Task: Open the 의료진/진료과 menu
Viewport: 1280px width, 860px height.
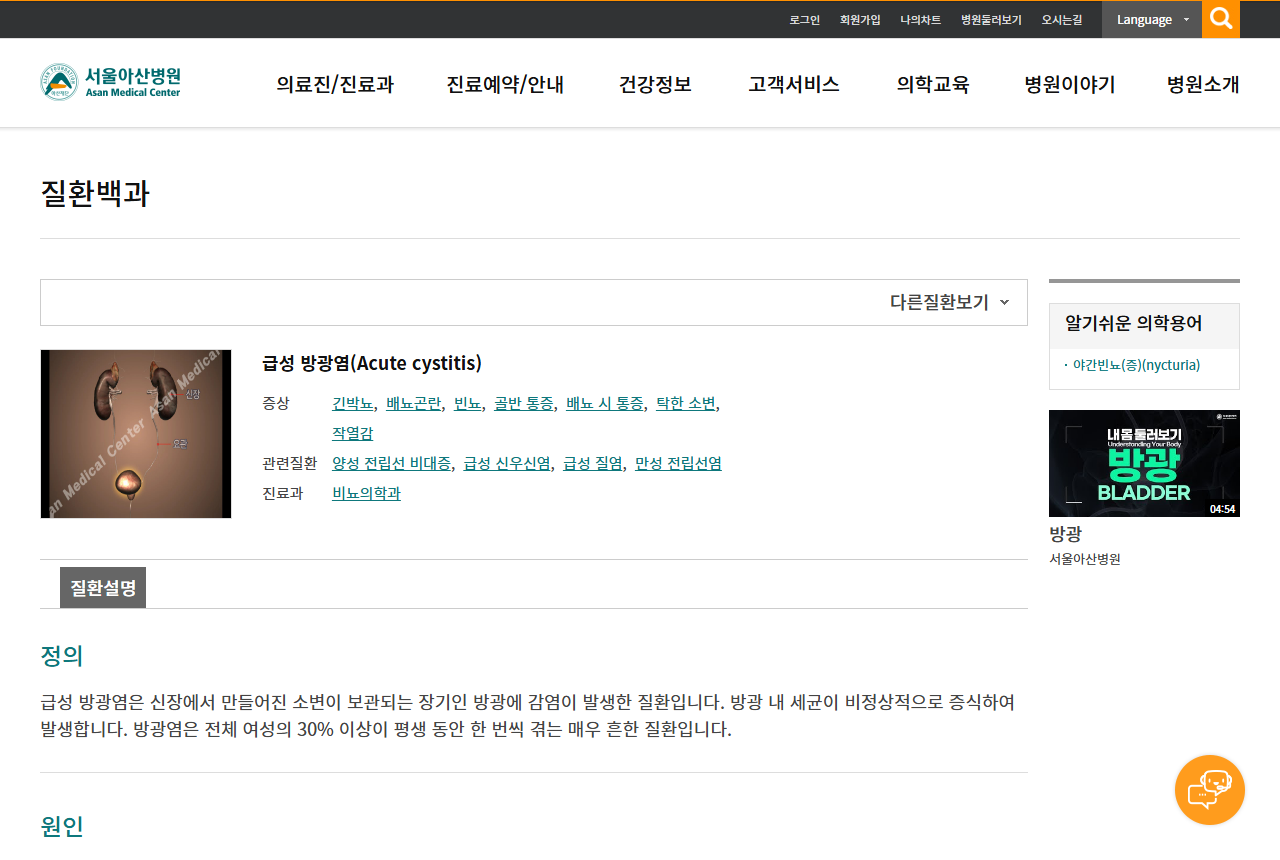Action: pos(335,84)
